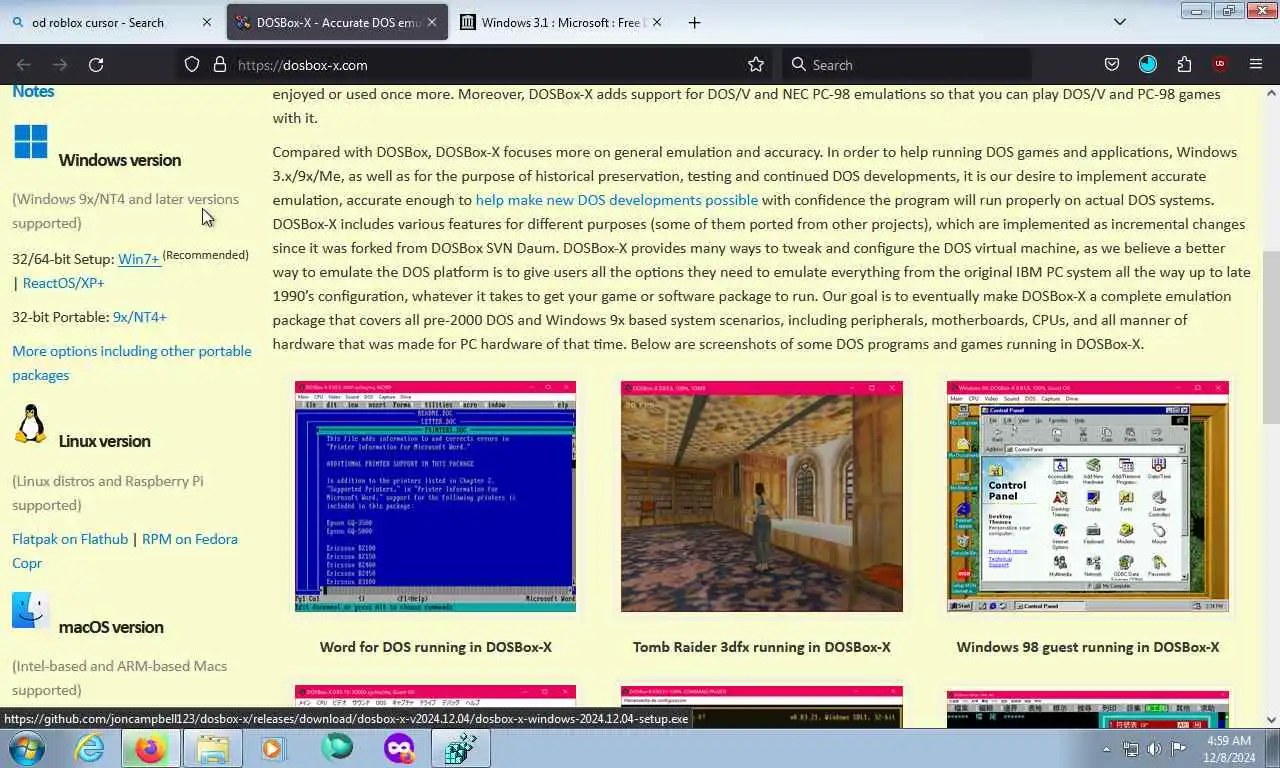The height and width of the screenshot is (768, 1280).
Task: Click the Tomb Raider 3dfx running caption
Action: pos(762,647)
